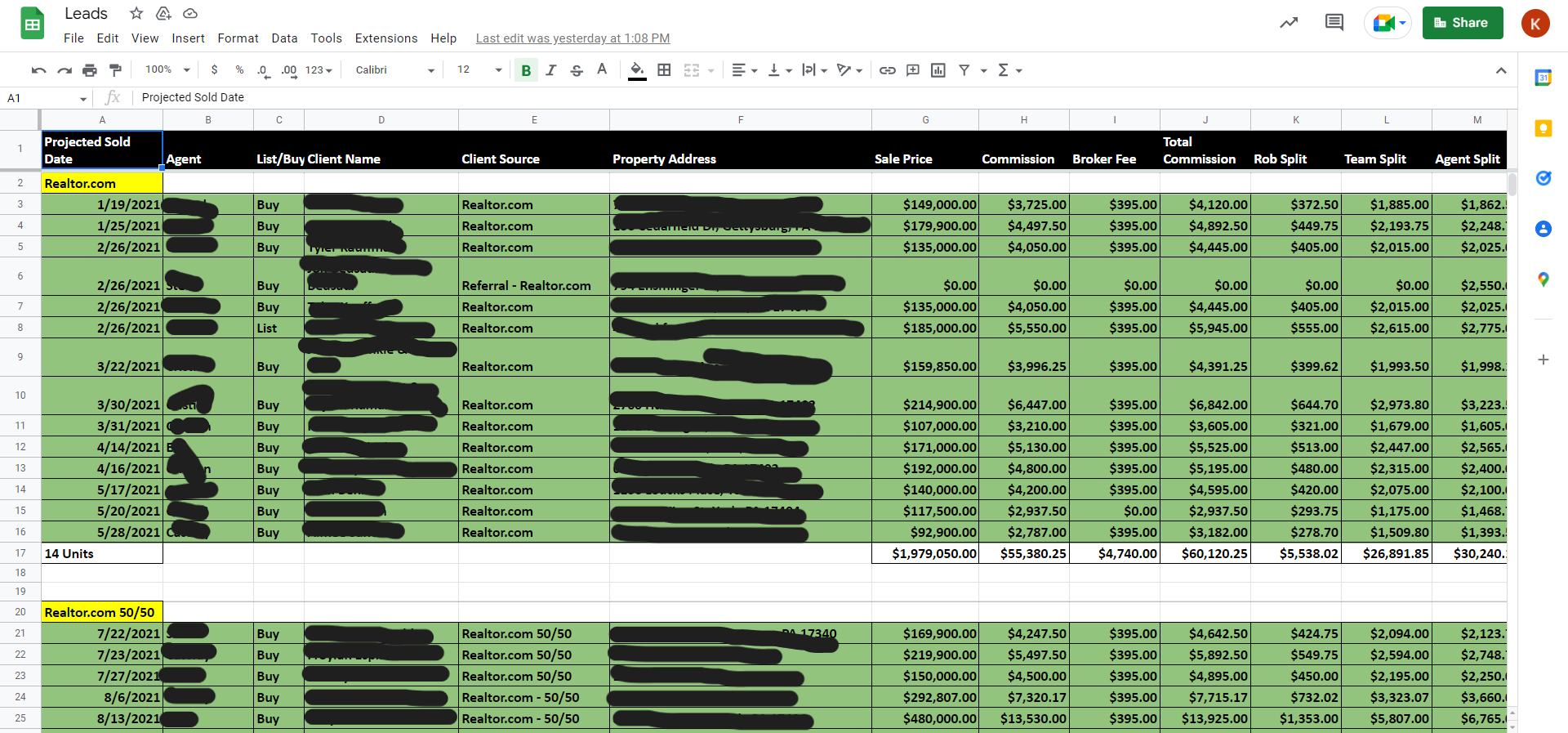Open the Functions sigma dropdown
1568x733 pixels.
click(1009, 70)
